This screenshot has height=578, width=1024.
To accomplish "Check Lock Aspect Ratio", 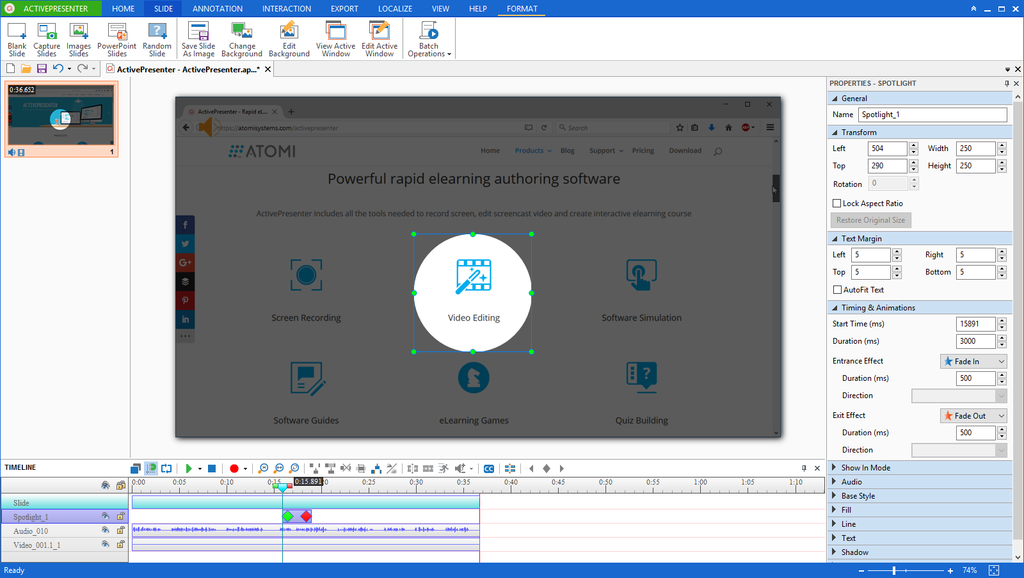I will click(x=837, y=203).
